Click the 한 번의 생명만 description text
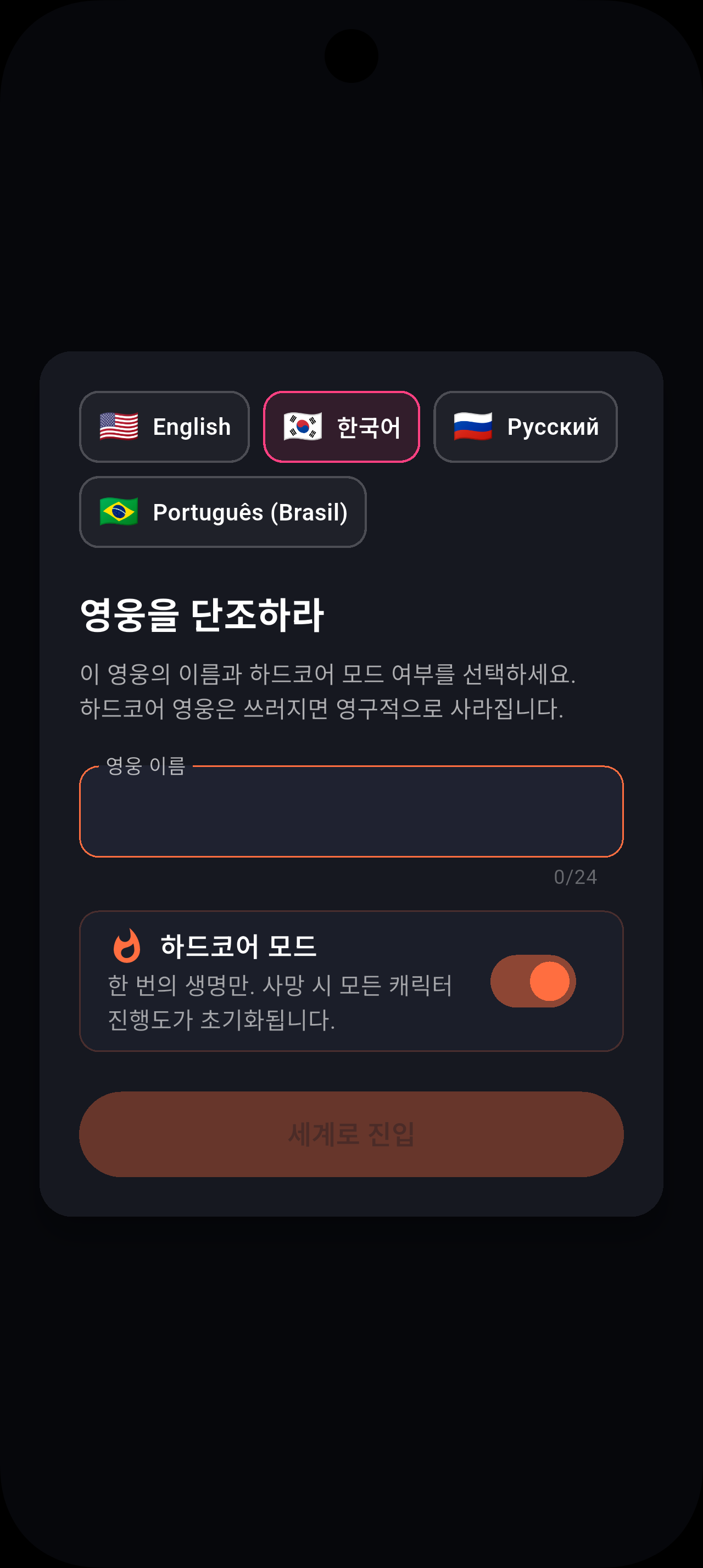Viewport: 703px width, 1568px height. [x=280, y=1002]
